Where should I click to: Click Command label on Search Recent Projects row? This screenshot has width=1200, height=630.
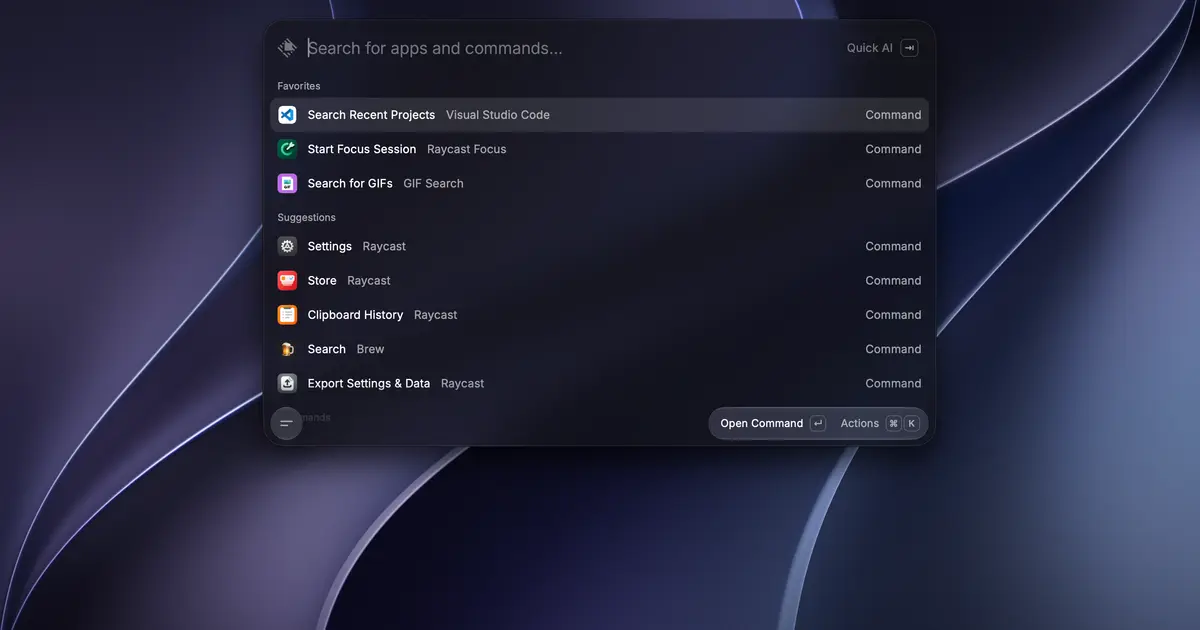point(893,115)
